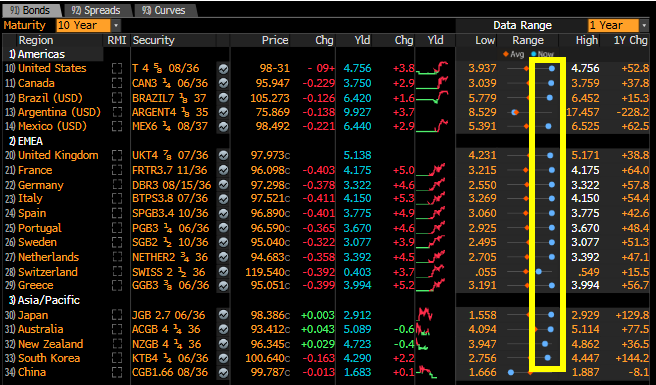Click the 1 Year data range field

tap(613, 26)
